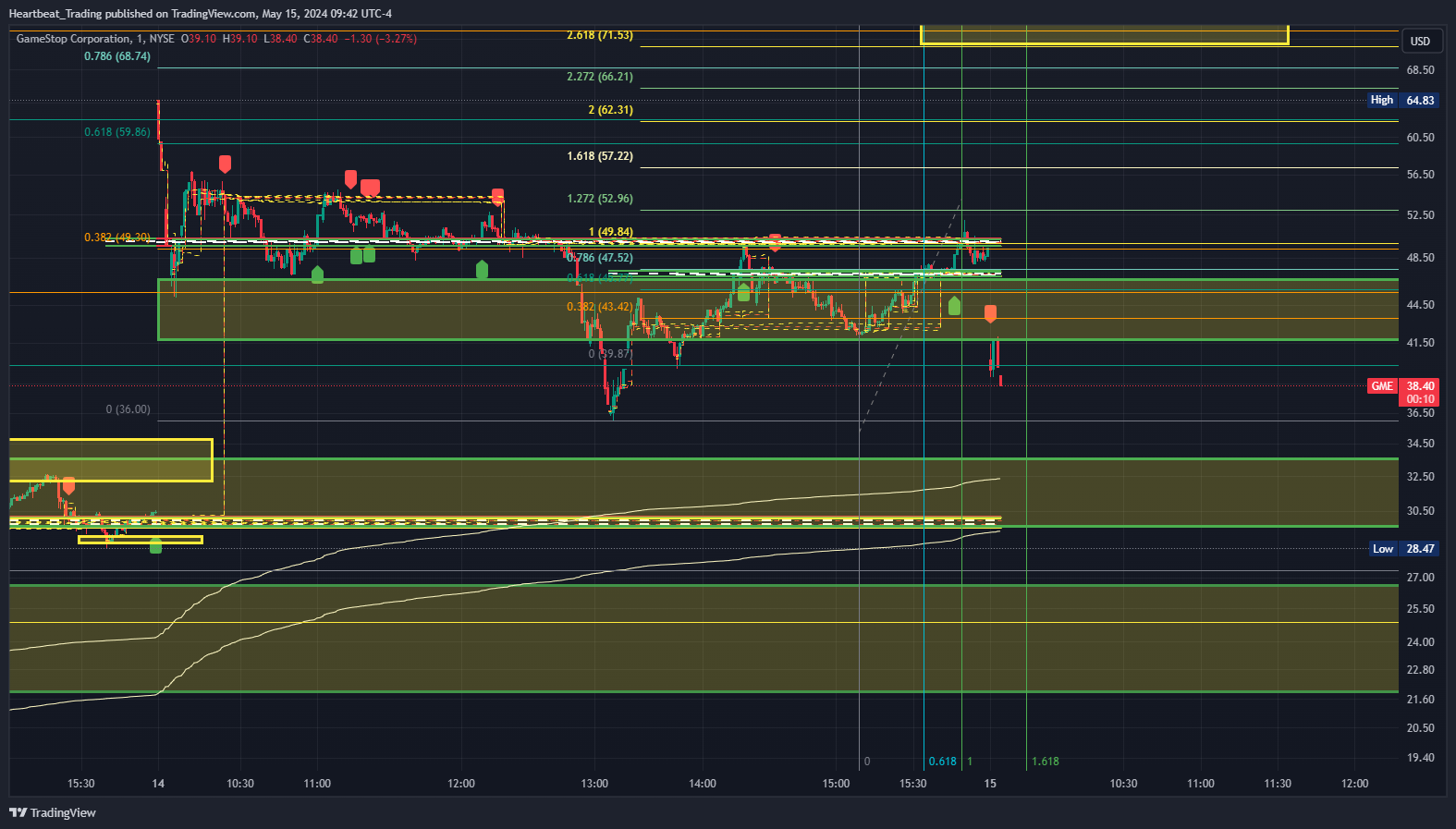Screen dimensions: 1456x829
Task: Click the high value H39.10
Action: [x=240, y=39]
